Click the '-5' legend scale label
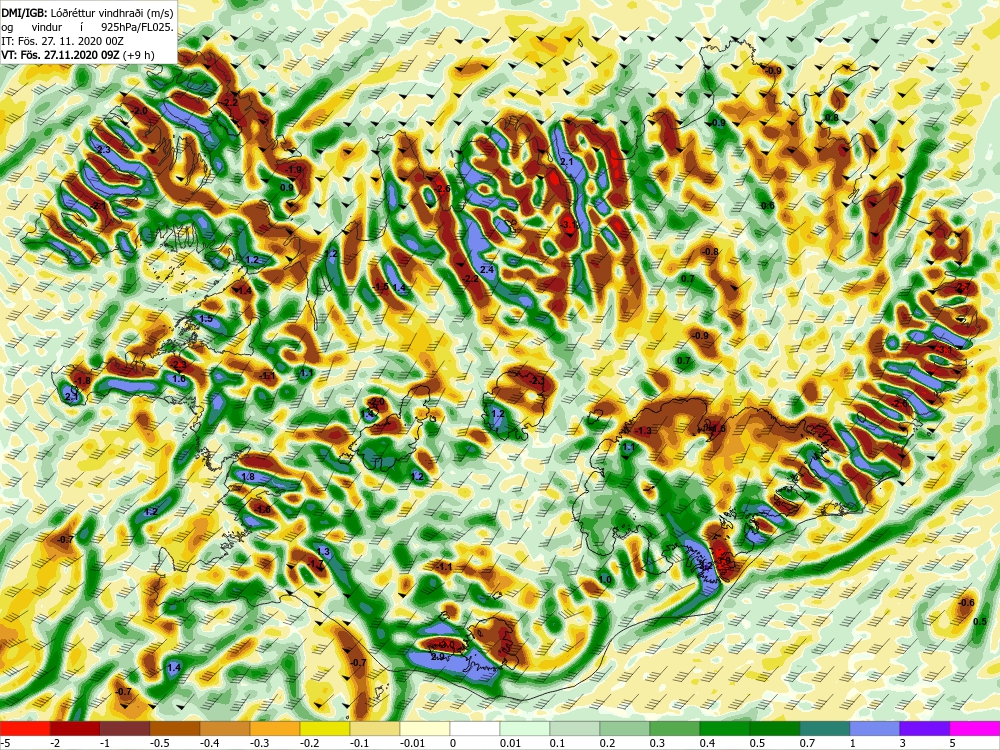Screen dimensions: 1000x750 click(x=4, y=743)
